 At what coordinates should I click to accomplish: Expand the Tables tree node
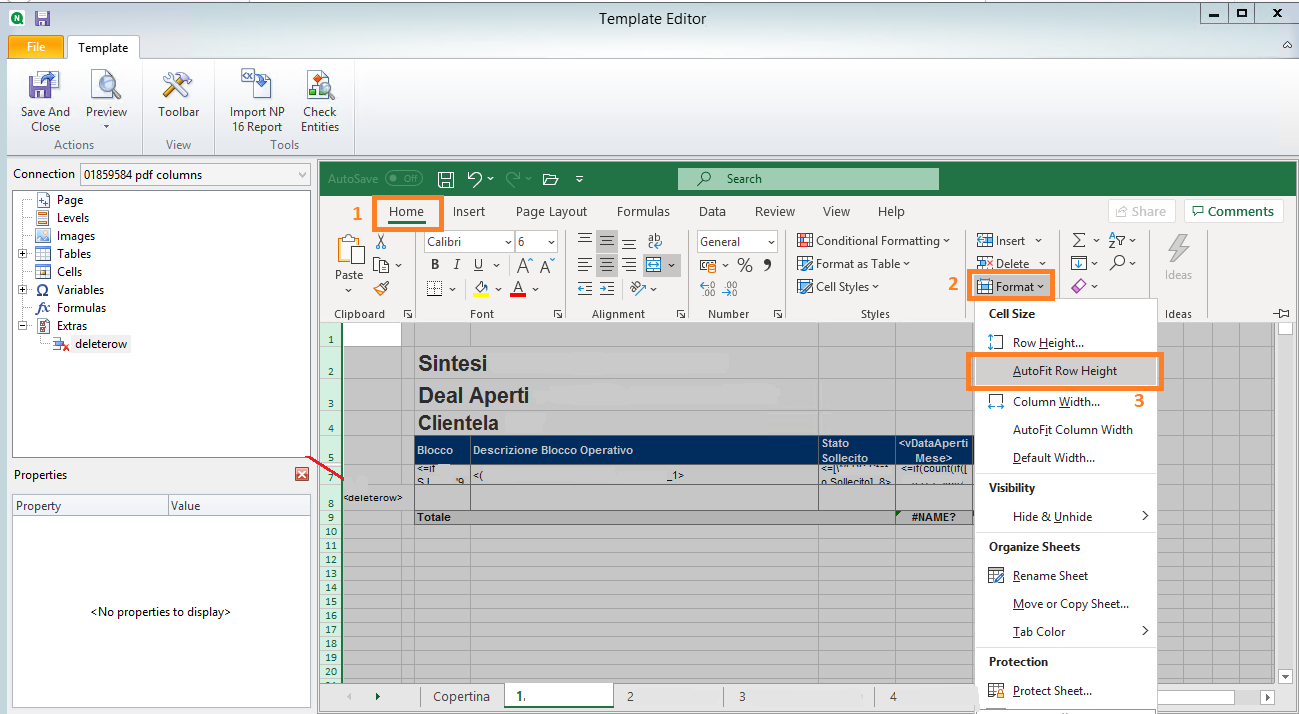(x=23, y=254)
